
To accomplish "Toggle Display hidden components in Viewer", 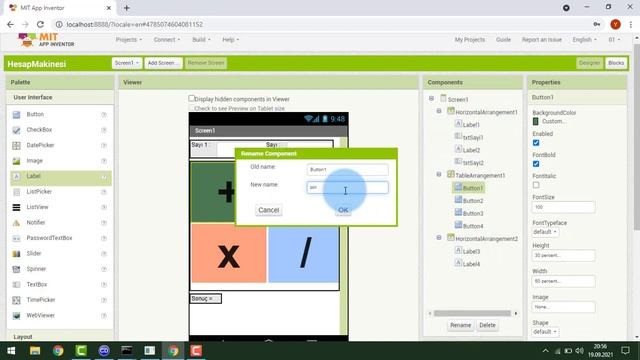I will coord(191,98).
